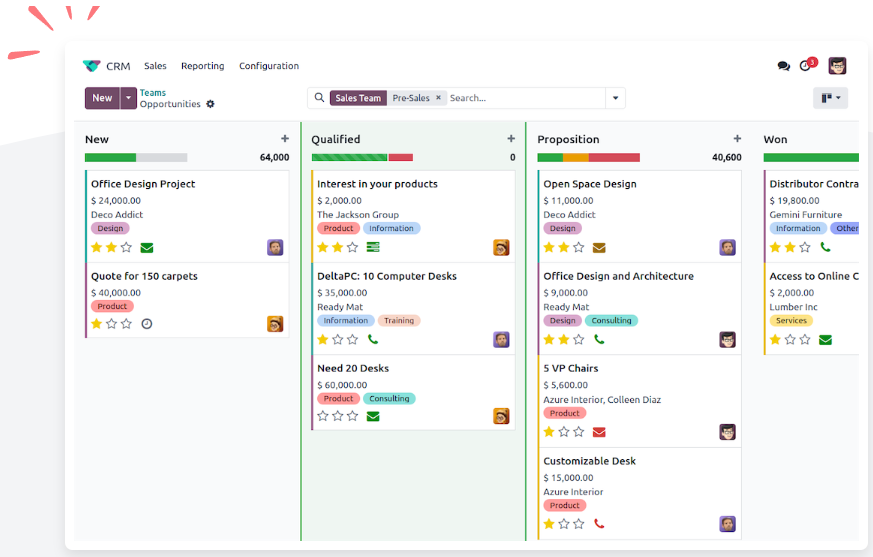Set first priority star on Need 20 Desks
Screen dimensions: 873x557
coord(322,416)
